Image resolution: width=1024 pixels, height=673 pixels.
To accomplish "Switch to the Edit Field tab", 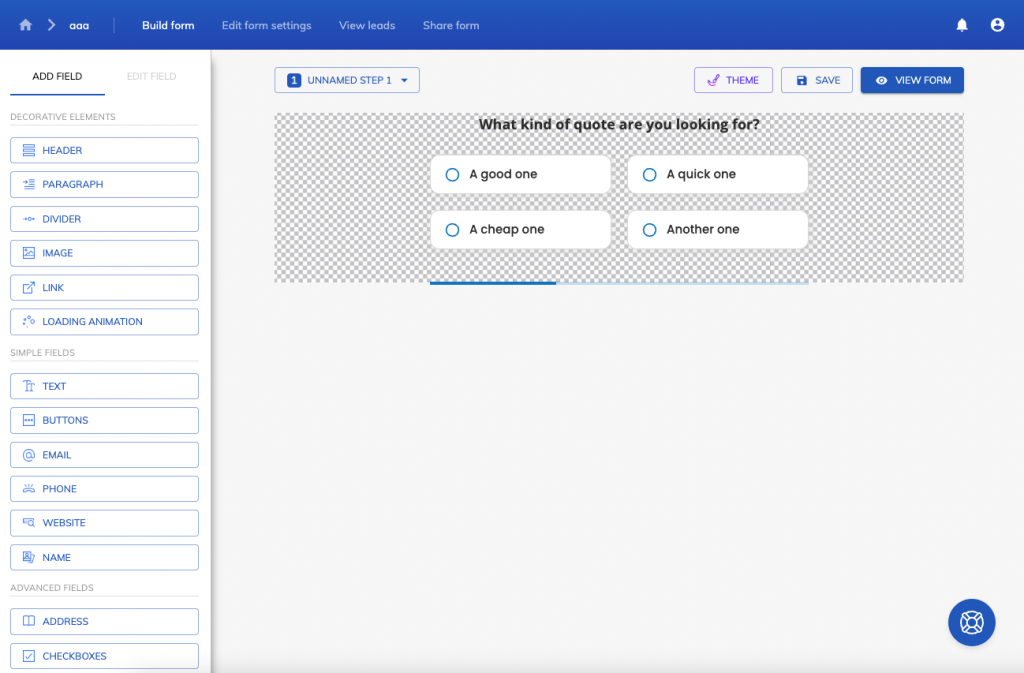I will tap(152, 76).
